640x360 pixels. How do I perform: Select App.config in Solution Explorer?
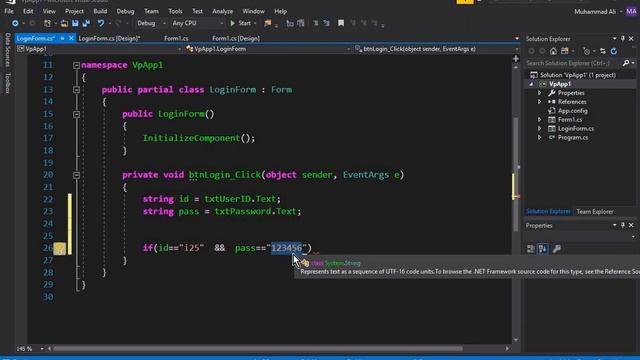click(572, 111)
